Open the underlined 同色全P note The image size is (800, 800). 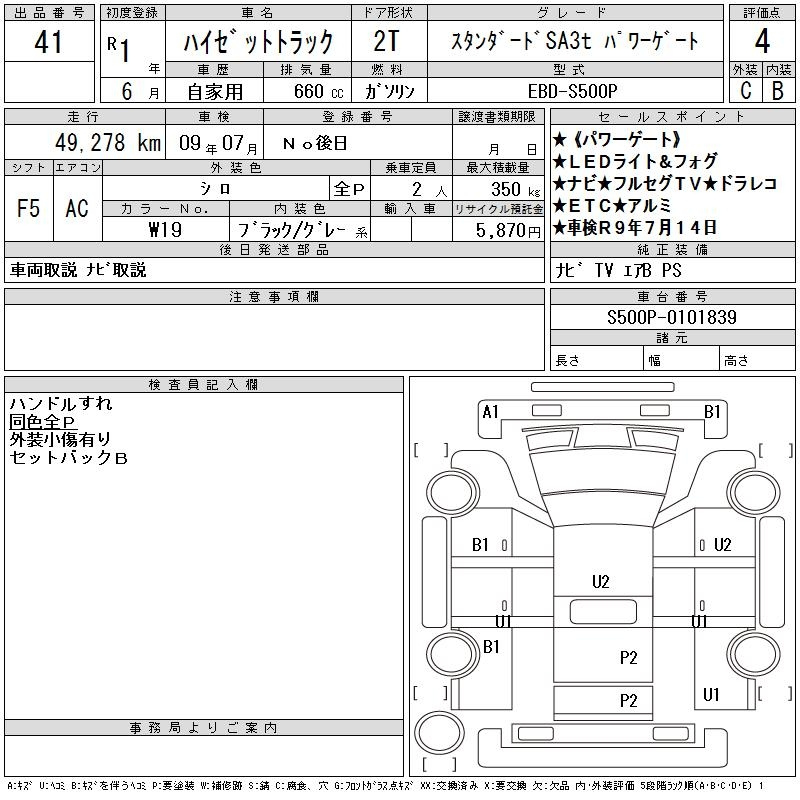[x=43, y=422]
